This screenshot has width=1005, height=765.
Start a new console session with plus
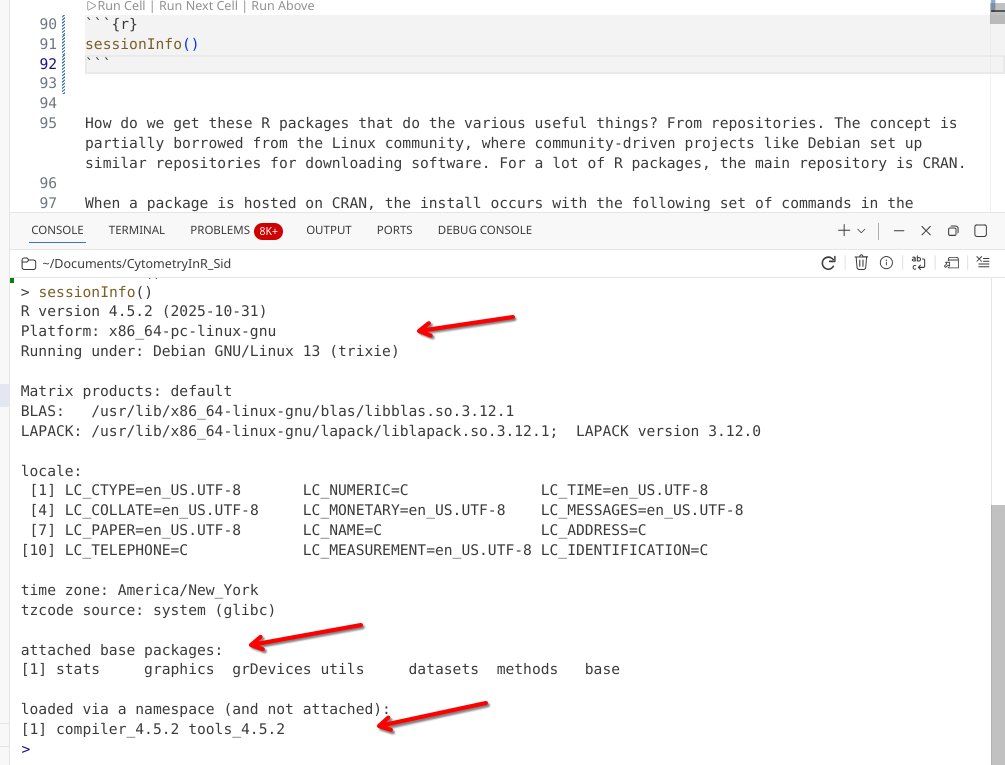pyautogui.click(x=845, y=230)
